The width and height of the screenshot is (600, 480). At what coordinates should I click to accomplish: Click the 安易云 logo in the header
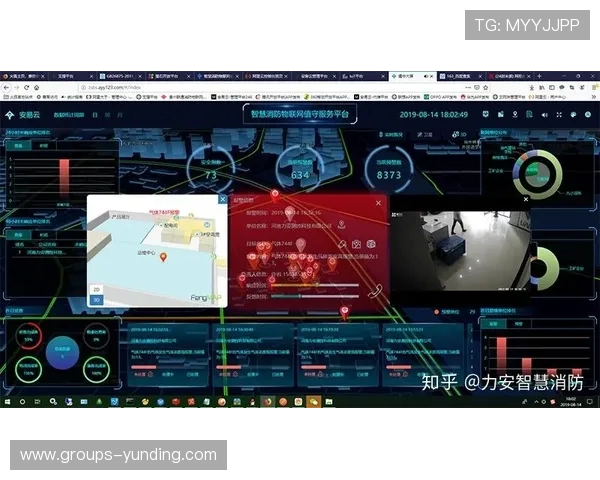[x=29, y=114]
